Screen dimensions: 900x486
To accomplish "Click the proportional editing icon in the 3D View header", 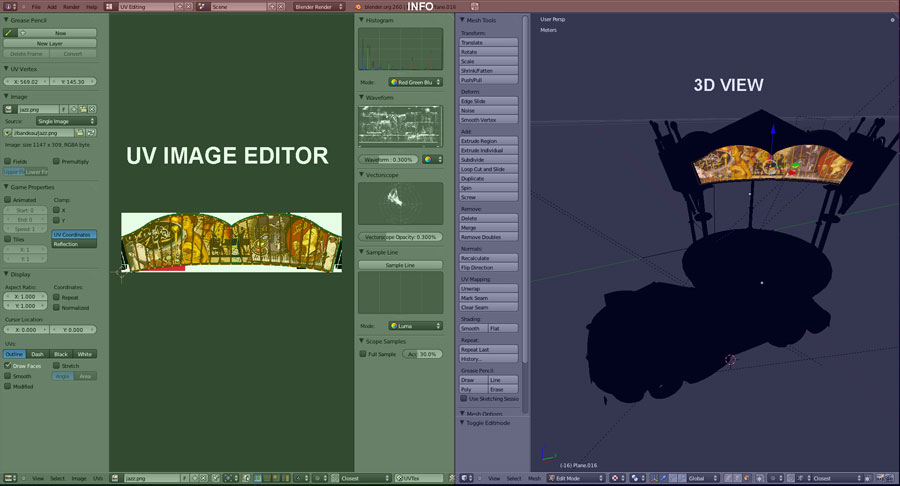I will [773, 478].
